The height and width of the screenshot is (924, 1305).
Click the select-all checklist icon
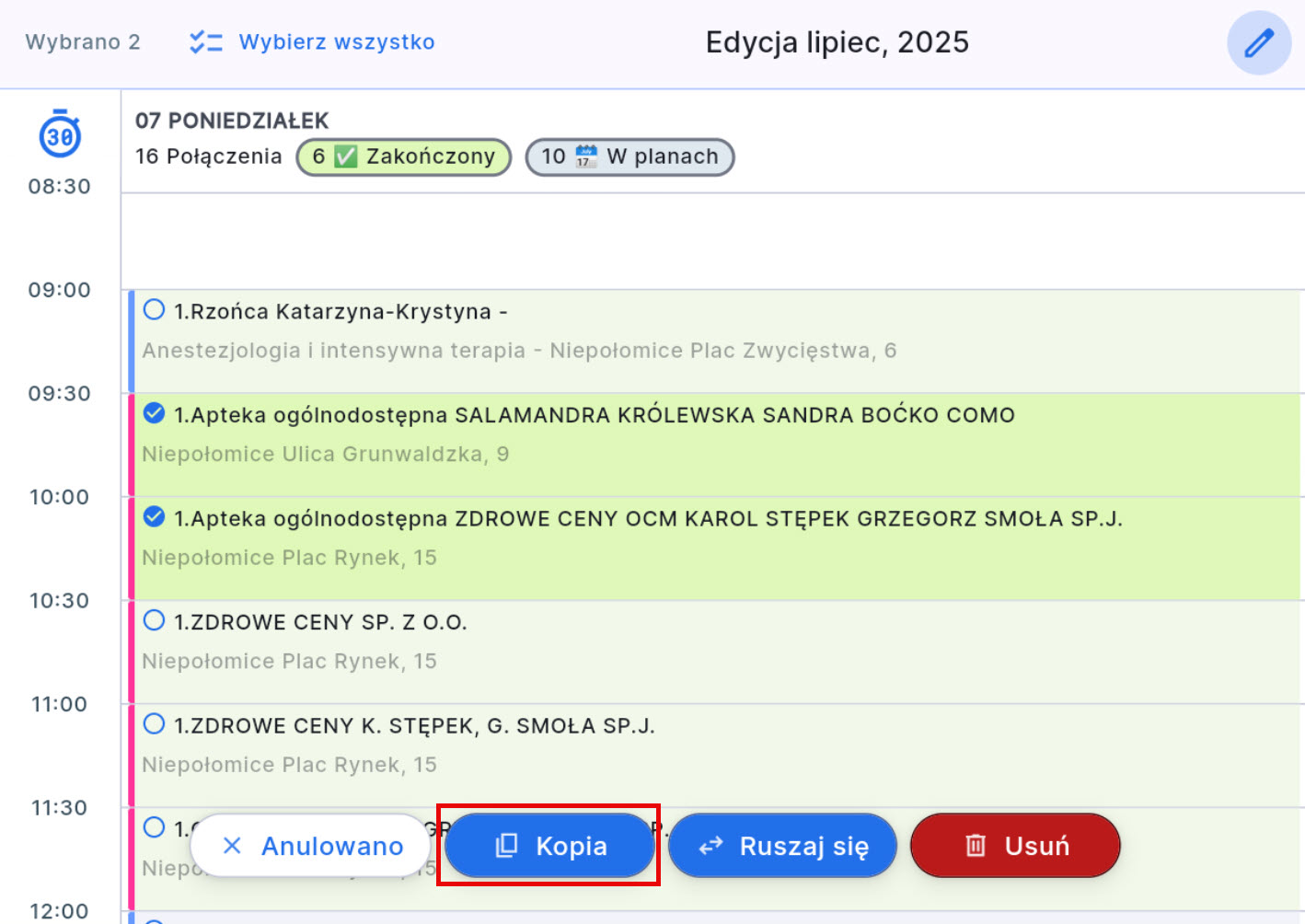point(205,42)
